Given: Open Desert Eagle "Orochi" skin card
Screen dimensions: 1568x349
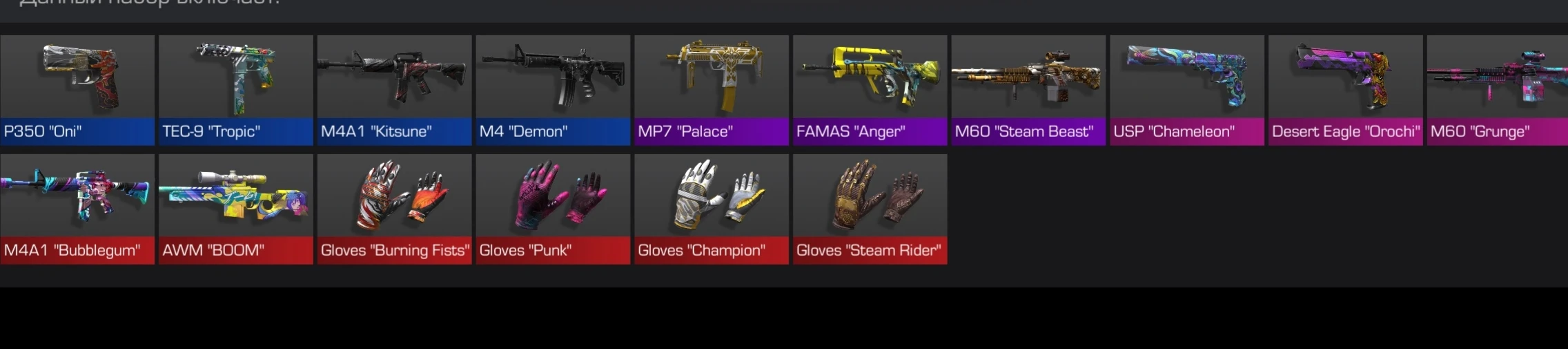Looking at the screenshot, I should click(1346, 90).
